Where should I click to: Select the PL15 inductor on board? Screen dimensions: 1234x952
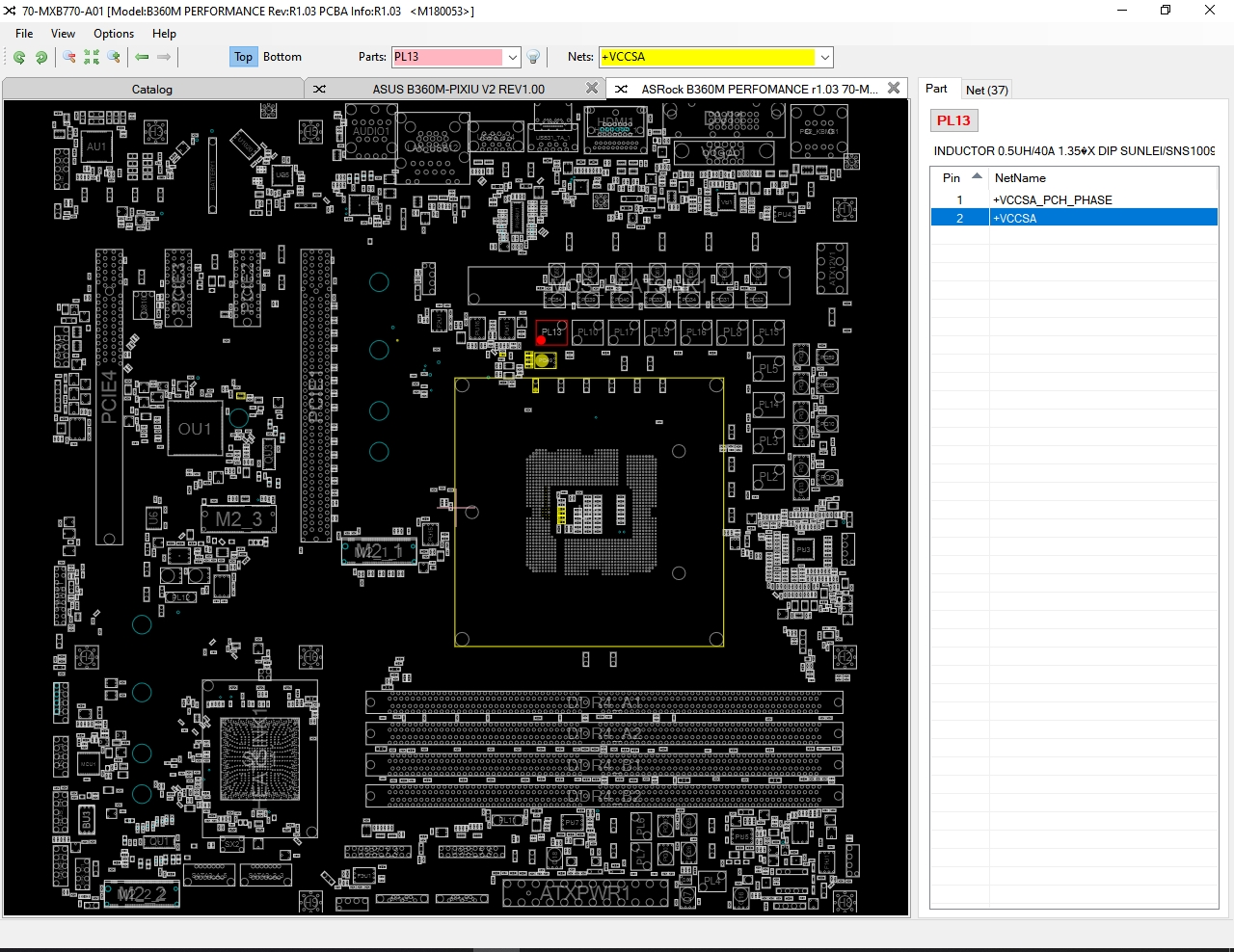pyautogui.click(x=768, y=332)
